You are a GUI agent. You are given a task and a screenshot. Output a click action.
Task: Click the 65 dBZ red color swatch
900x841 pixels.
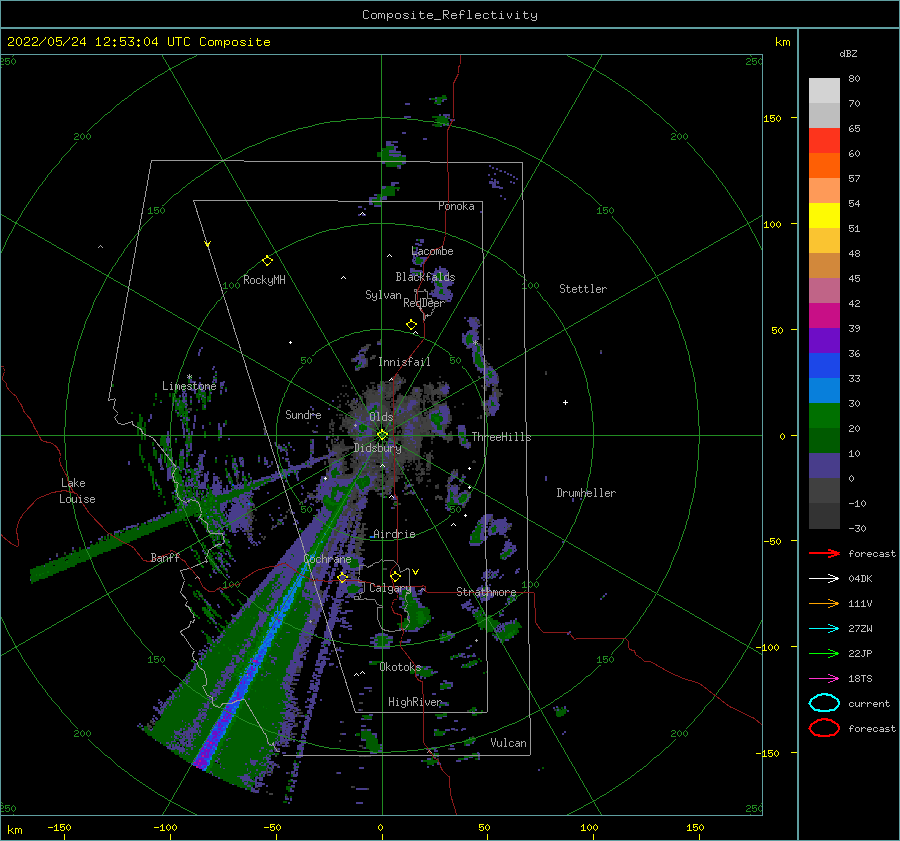pos(824,141)
